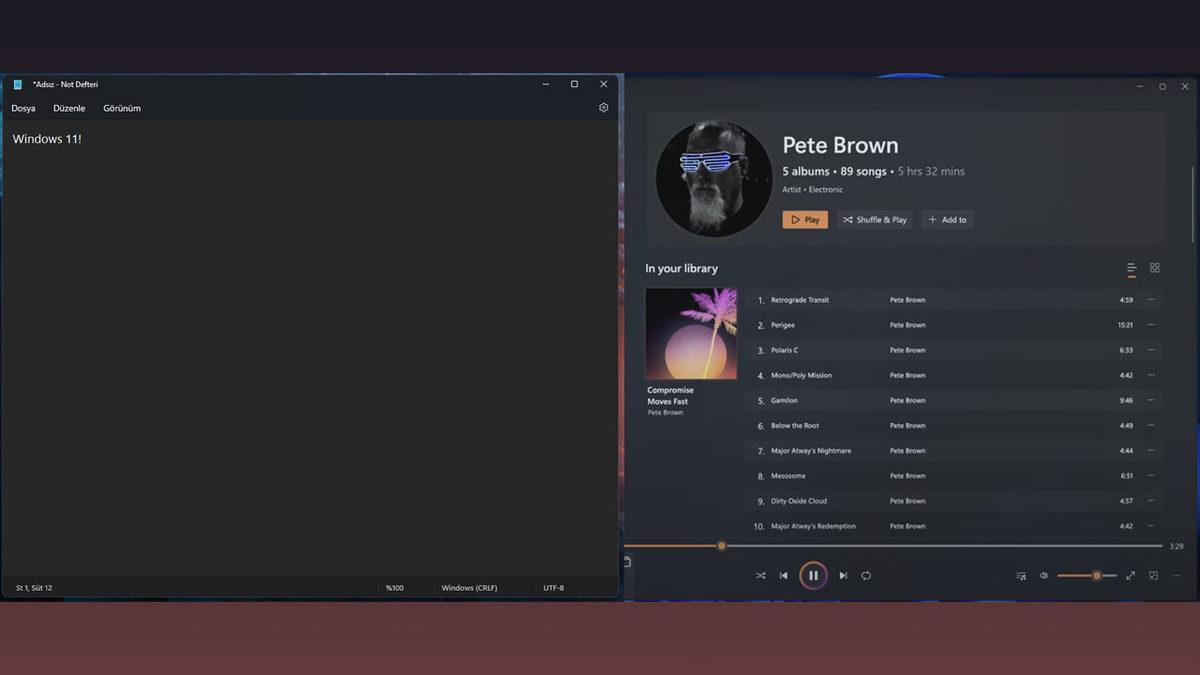The image size is (1200, 675).
Task: Open Notepad settings gear
Action: (604, 108)
